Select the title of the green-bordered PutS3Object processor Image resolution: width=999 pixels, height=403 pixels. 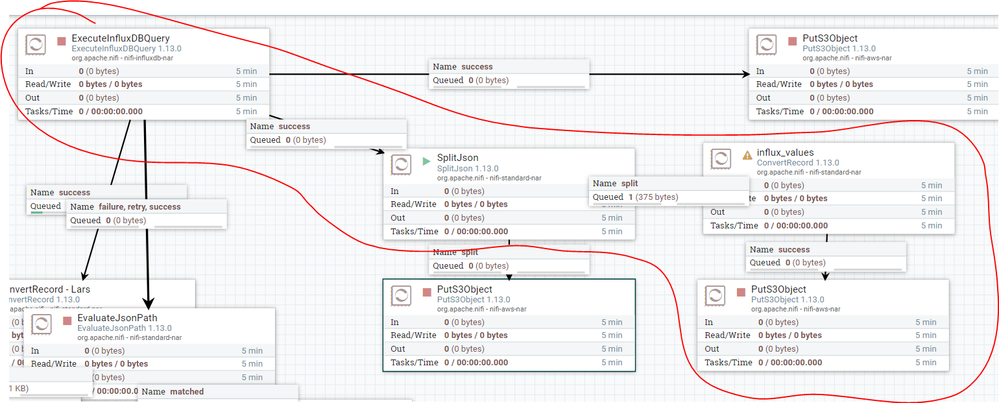[463, 289]
